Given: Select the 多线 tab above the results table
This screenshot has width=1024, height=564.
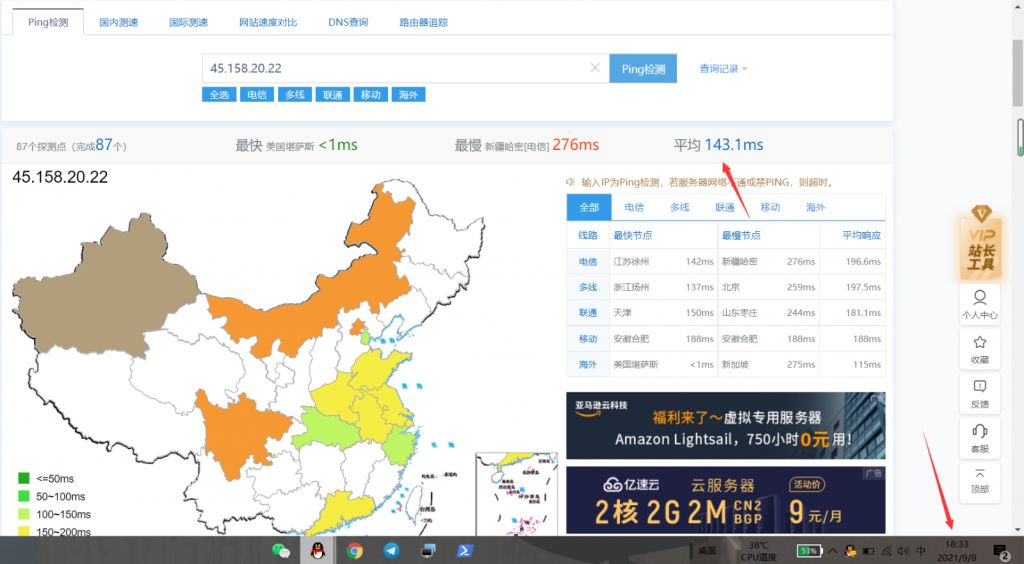Looking at the screenshot, I should tap(679, 207).
